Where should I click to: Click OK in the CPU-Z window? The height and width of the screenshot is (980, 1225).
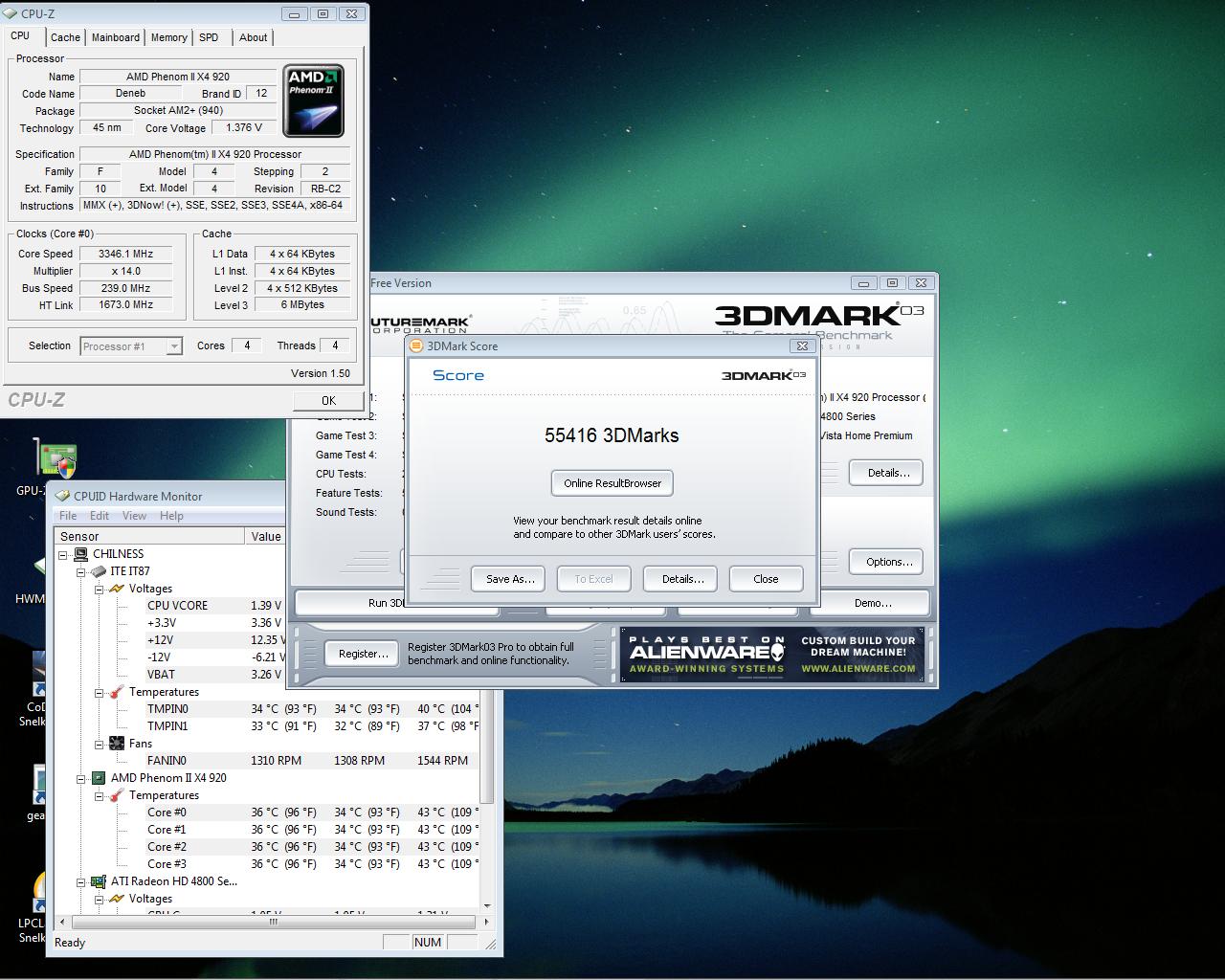328,401
